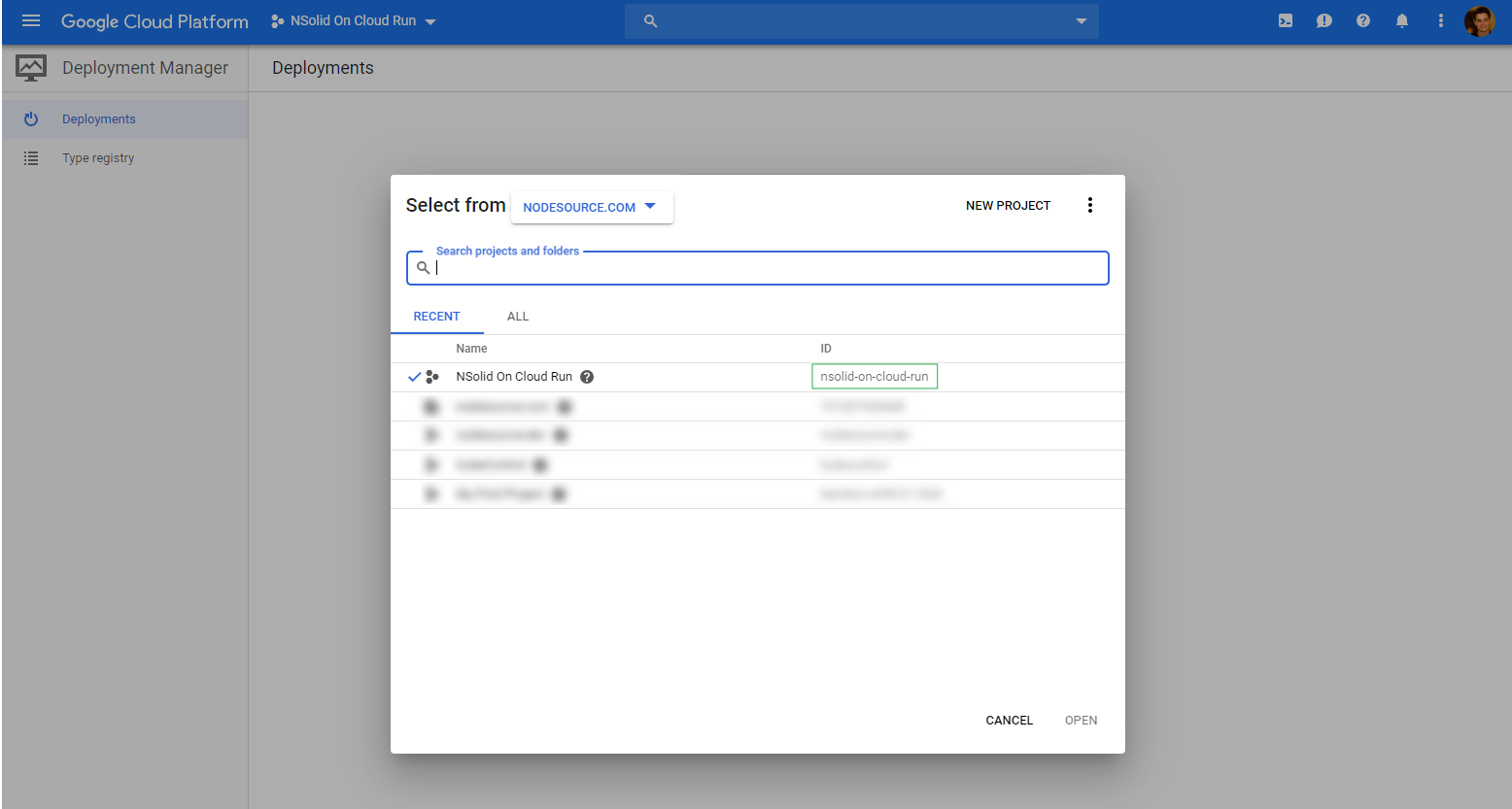
Task: Click the user account avatar
Action: point(1480,20)
